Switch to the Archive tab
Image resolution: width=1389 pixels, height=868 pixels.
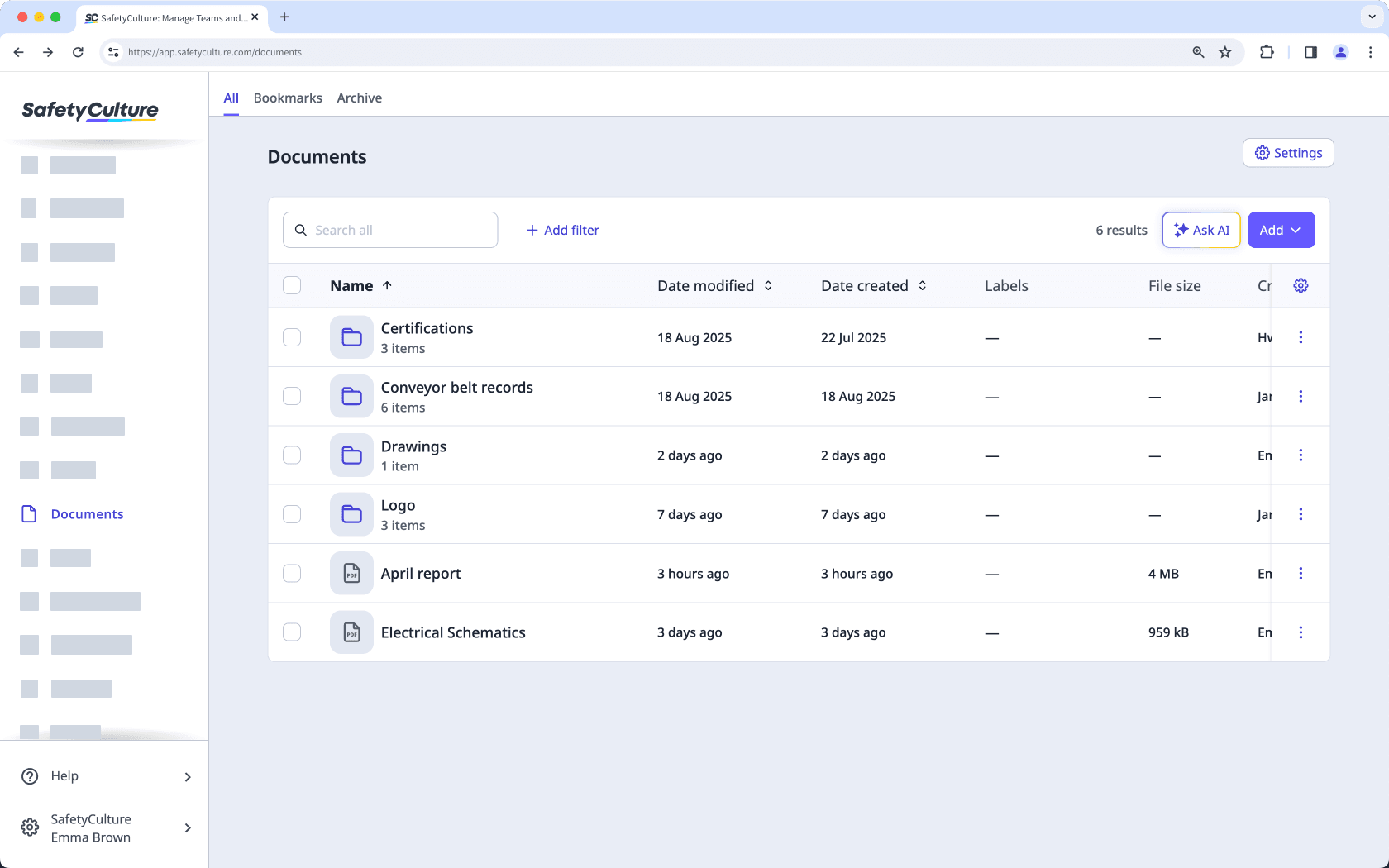pos(359,98)
